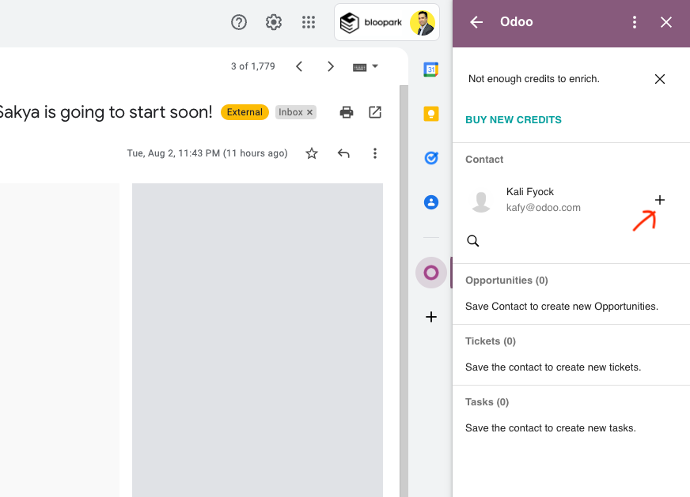The height and width of the screenshot is (497, 690).
Task: Click Save Contact to create Opportunities text
Action: [x=562, y=306]
